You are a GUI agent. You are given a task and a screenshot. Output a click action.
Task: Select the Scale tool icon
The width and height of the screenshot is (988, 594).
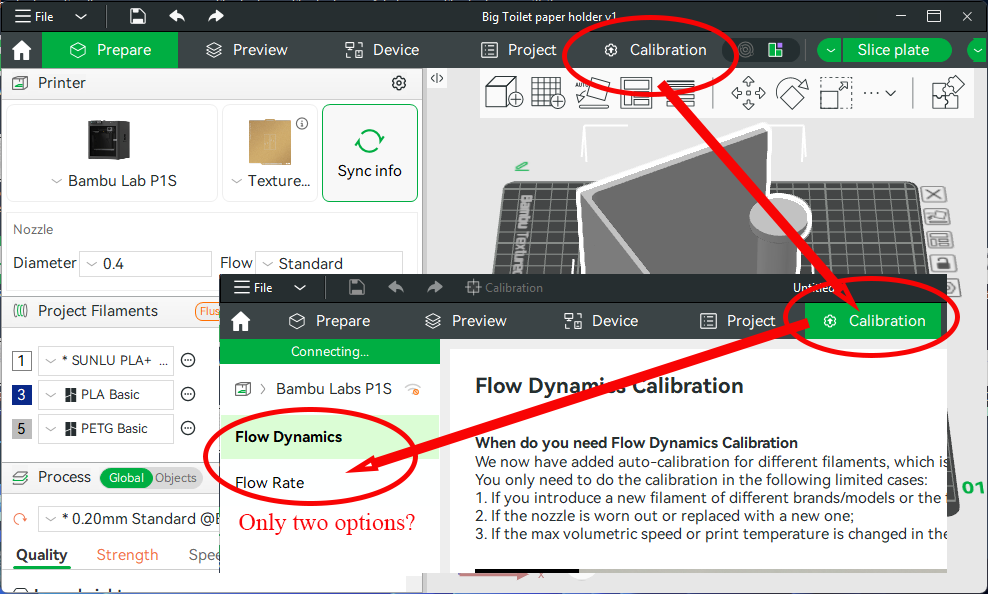[x=835, y=94]
